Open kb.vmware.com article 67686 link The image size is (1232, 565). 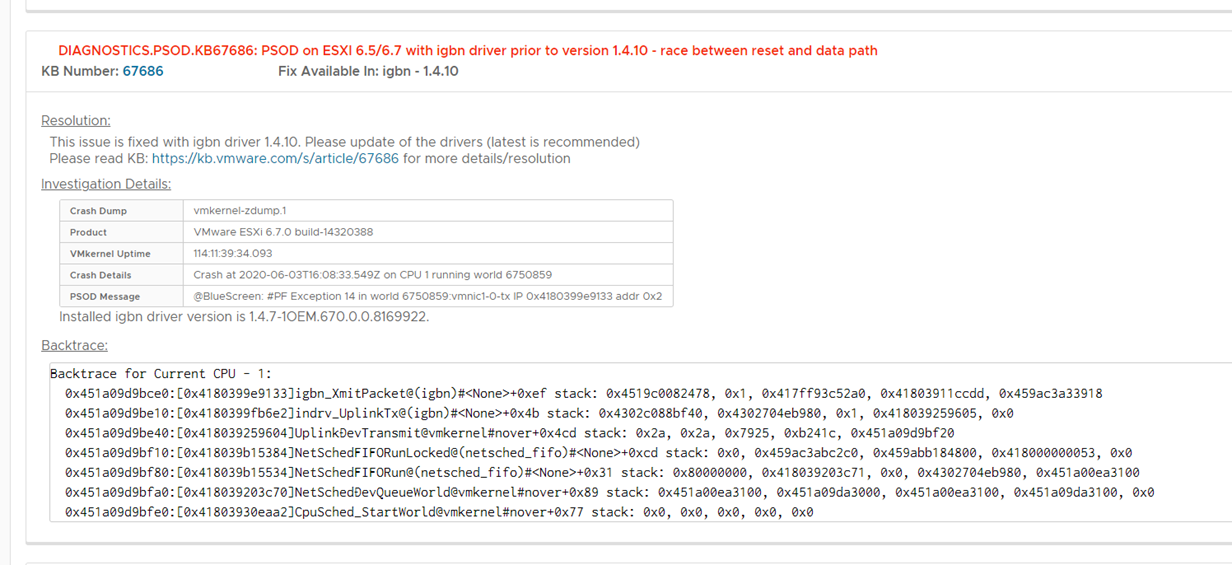coord(275,158)
